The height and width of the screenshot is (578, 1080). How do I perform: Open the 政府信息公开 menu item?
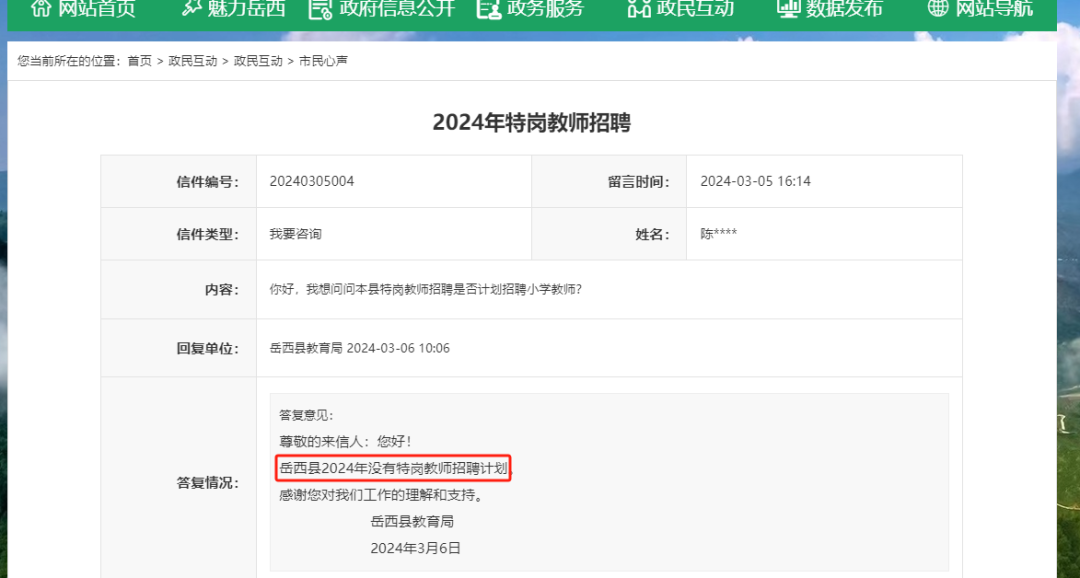click(397, 8)
